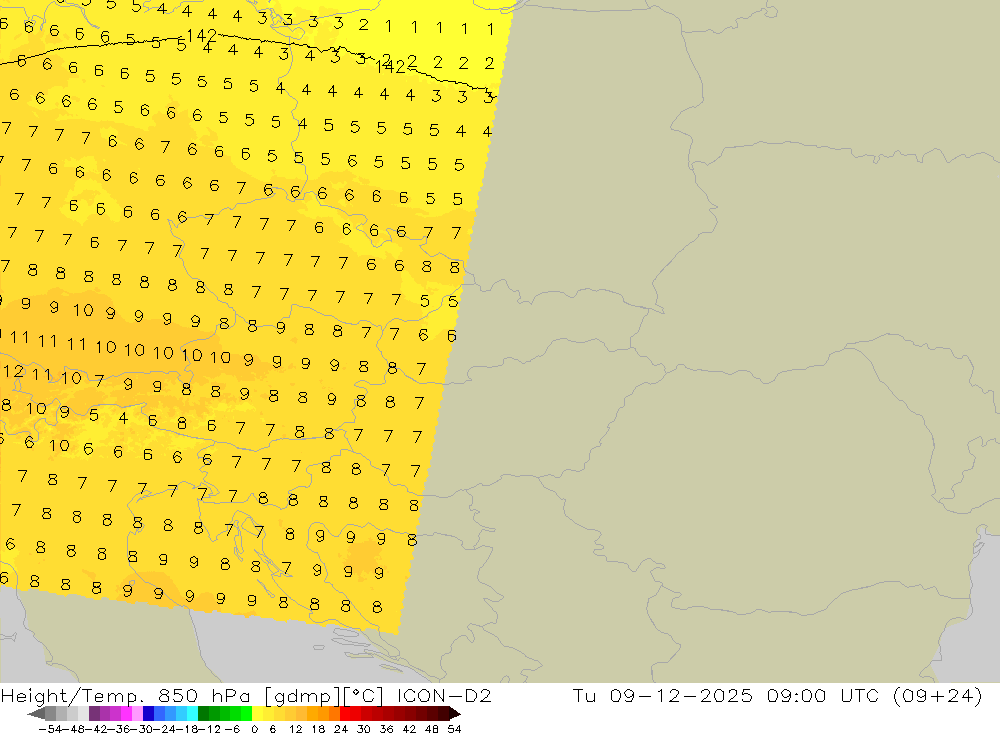Pick the dark green swatch above legend -12
Image resolution: width=1000 pixels, height=733 pixels.
pyautogui.click(x=203, y=714)
